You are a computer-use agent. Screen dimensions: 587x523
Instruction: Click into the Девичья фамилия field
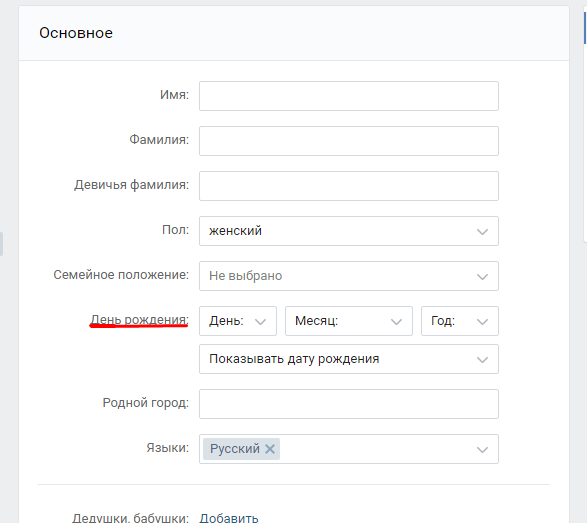[349, 186]
